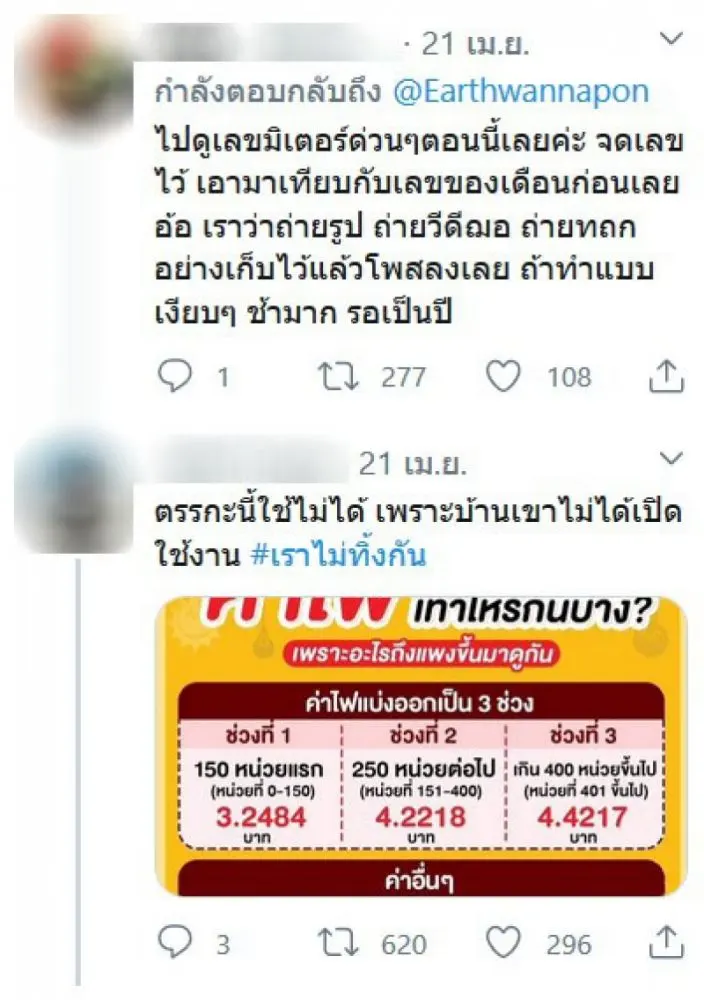704x1000 pixels.
Task: Open second tweet's 21 เม.ย. timestamp
Action: [413, 464]
